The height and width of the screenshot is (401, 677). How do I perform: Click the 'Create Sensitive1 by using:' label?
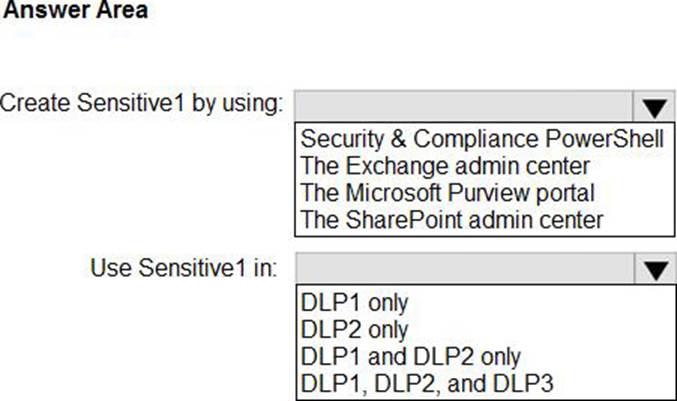click(x=142, y=103)
